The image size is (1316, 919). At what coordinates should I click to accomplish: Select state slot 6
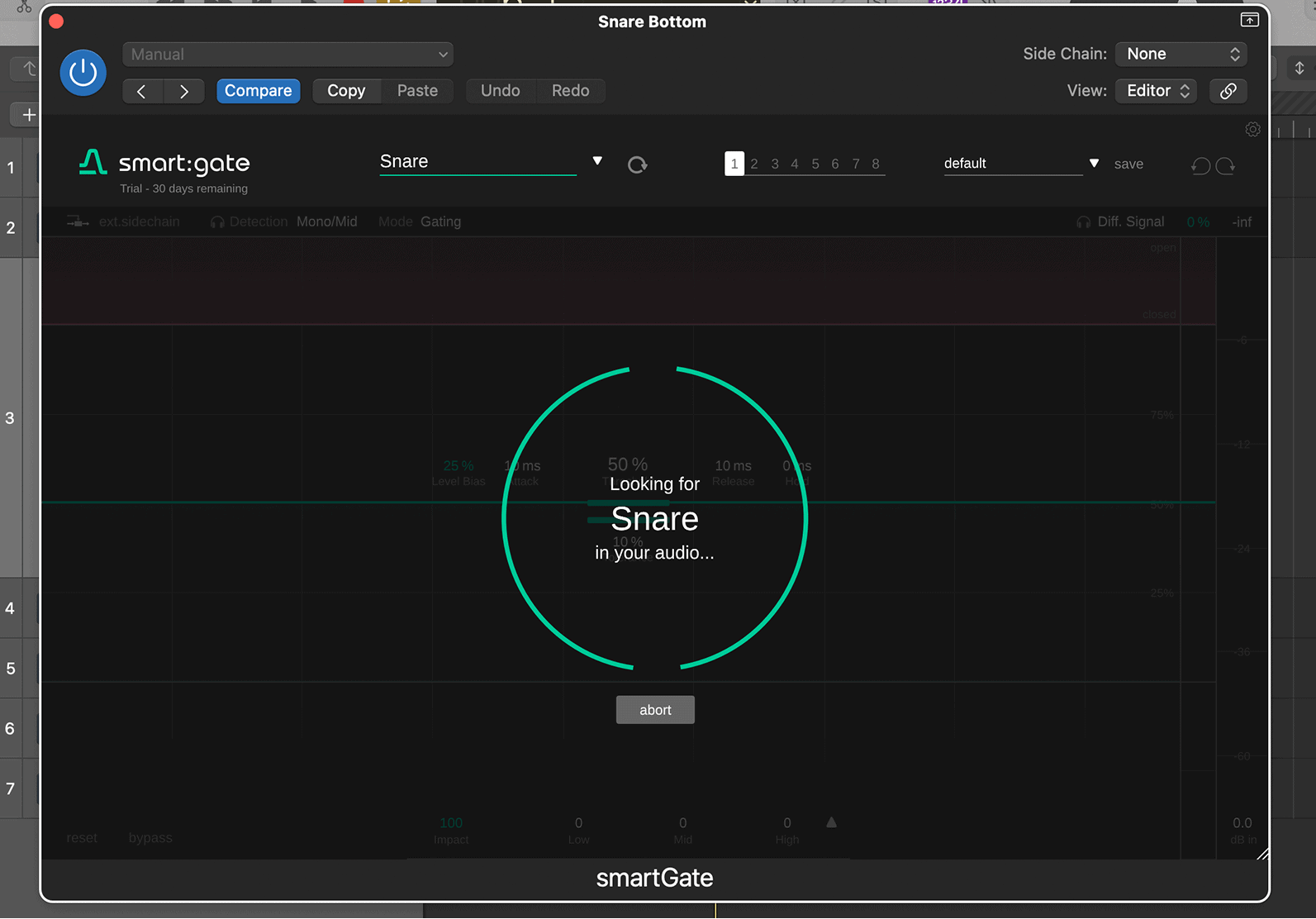tap(835, 164)
